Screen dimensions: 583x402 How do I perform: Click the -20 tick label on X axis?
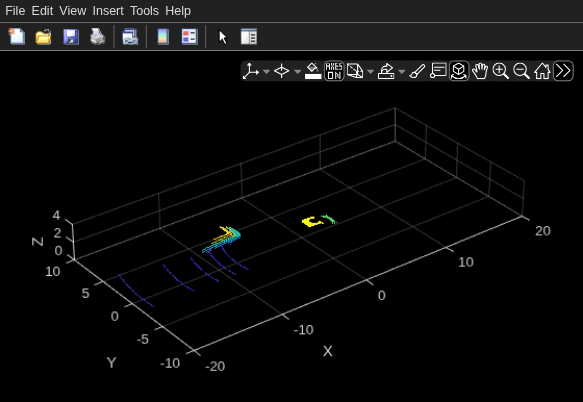click(215, 366)
